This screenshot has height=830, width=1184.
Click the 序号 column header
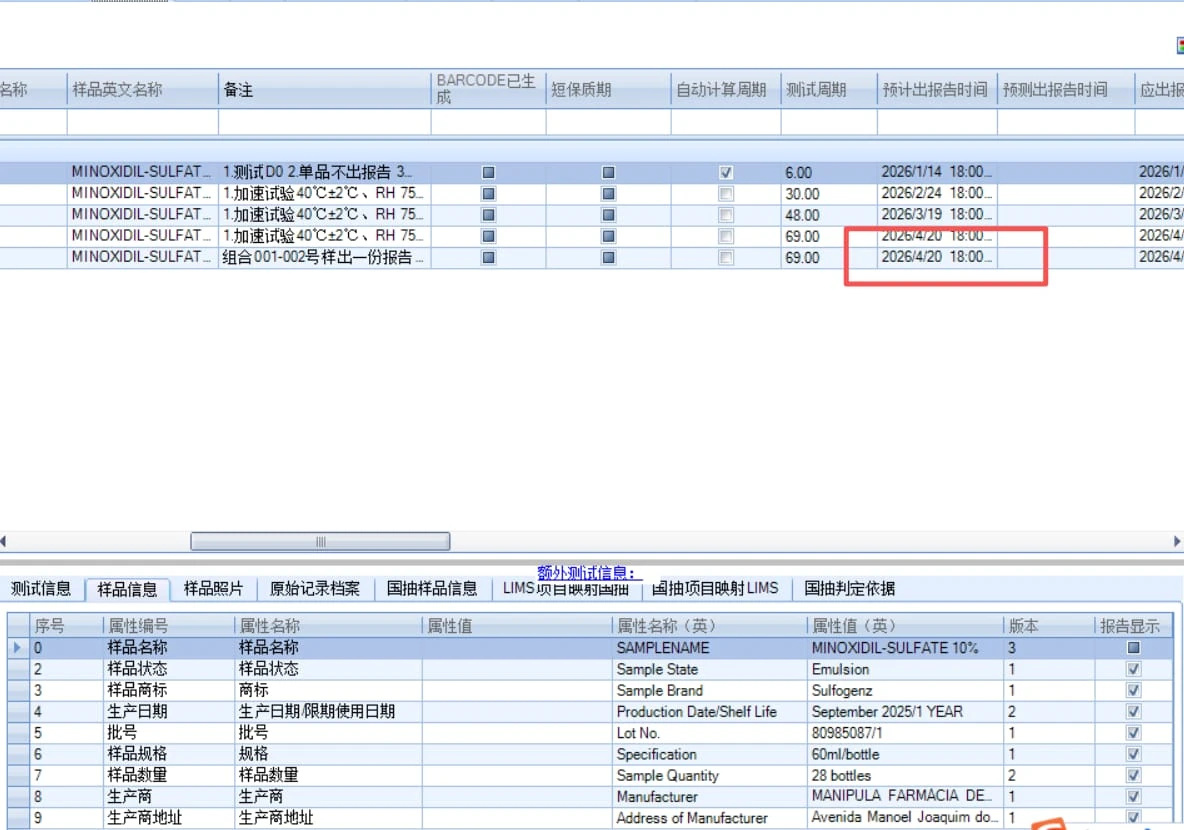pyautogui.click(x=66, y=625)
